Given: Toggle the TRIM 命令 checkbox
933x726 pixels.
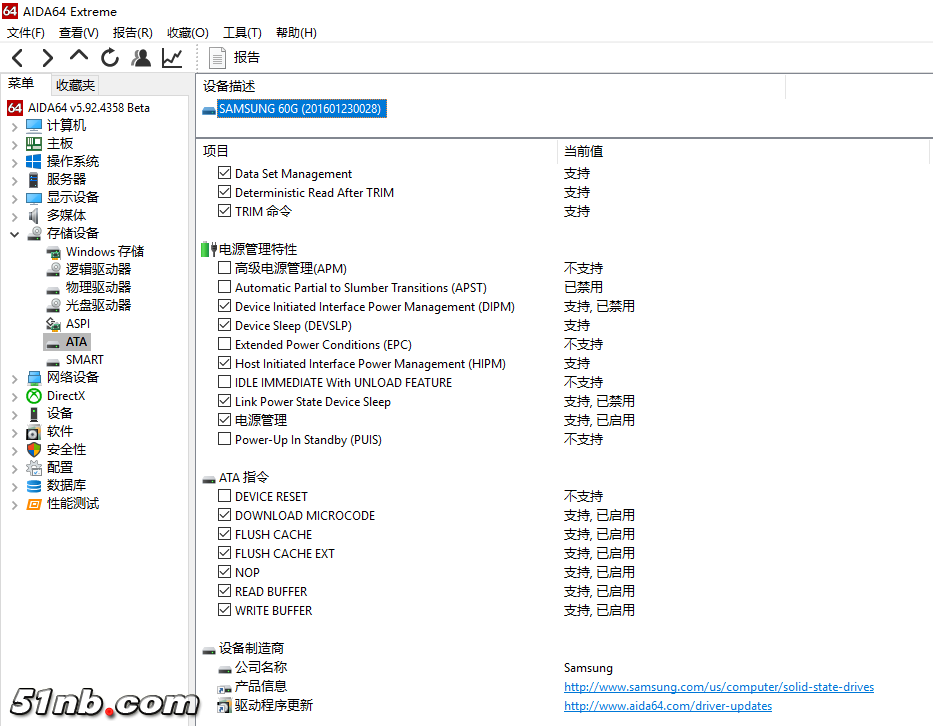Looking at the screenshot, I should pyautogui.click(x=224, y=211).
